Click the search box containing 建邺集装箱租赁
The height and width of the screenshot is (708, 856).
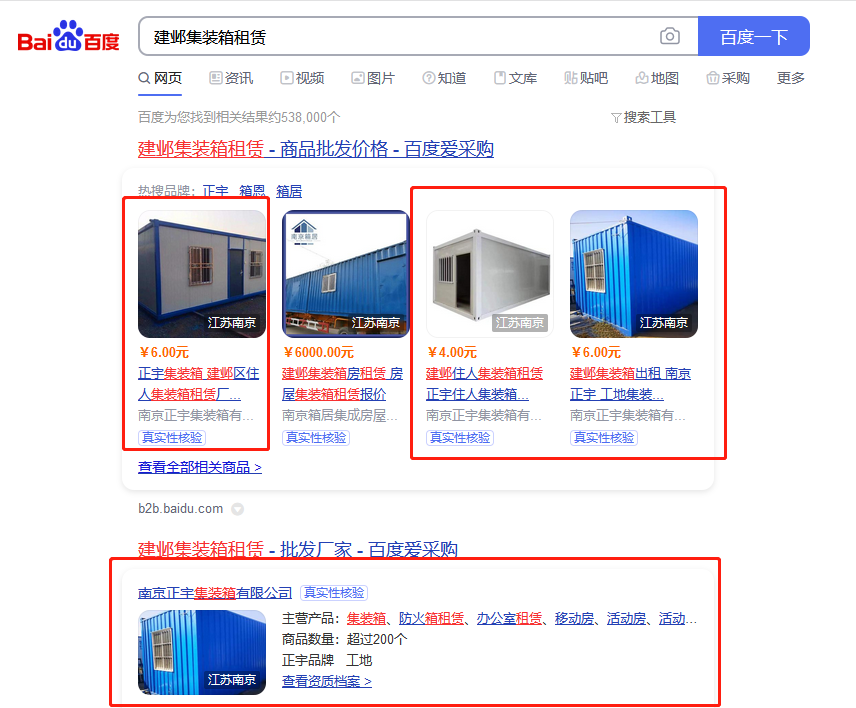(399, 36)
